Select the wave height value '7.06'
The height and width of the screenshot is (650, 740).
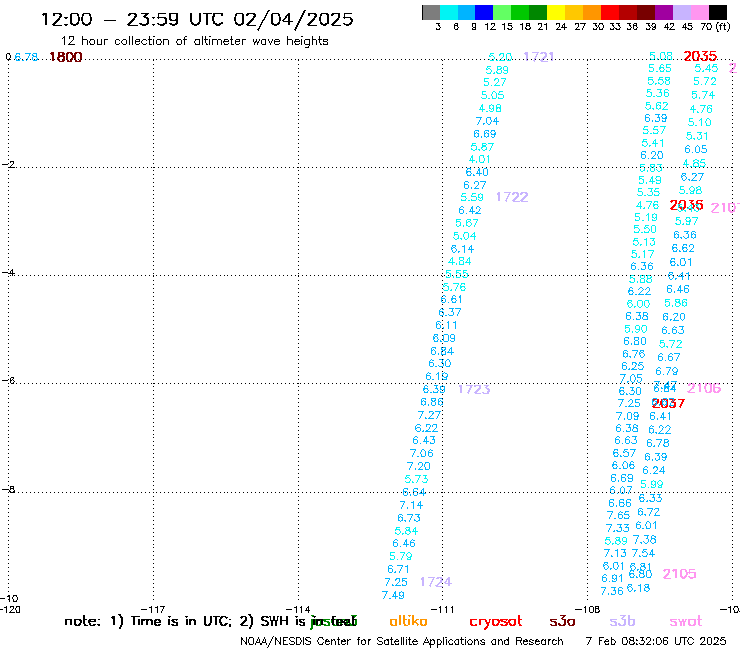click(421, 454)
